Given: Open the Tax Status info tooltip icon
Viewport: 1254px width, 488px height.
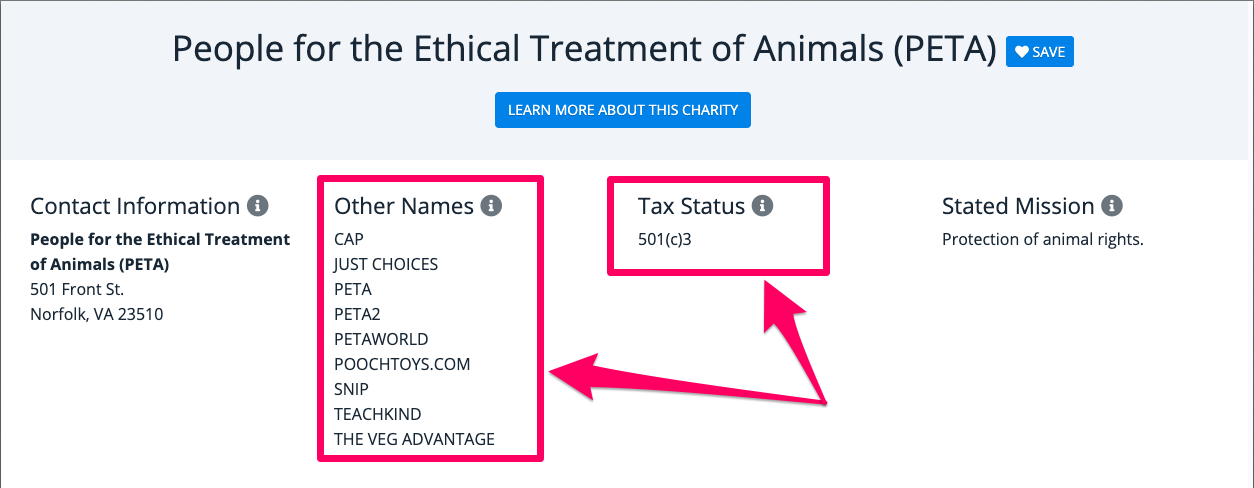Looking at the screenshot, I should pos(763,206).
